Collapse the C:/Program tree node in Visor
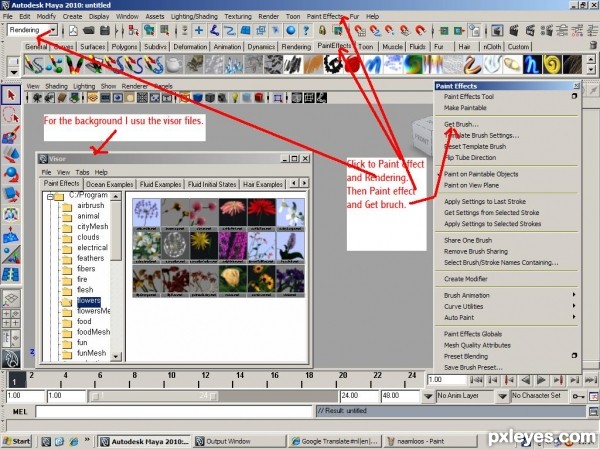600x450 pixels. (x=50, y=197)
